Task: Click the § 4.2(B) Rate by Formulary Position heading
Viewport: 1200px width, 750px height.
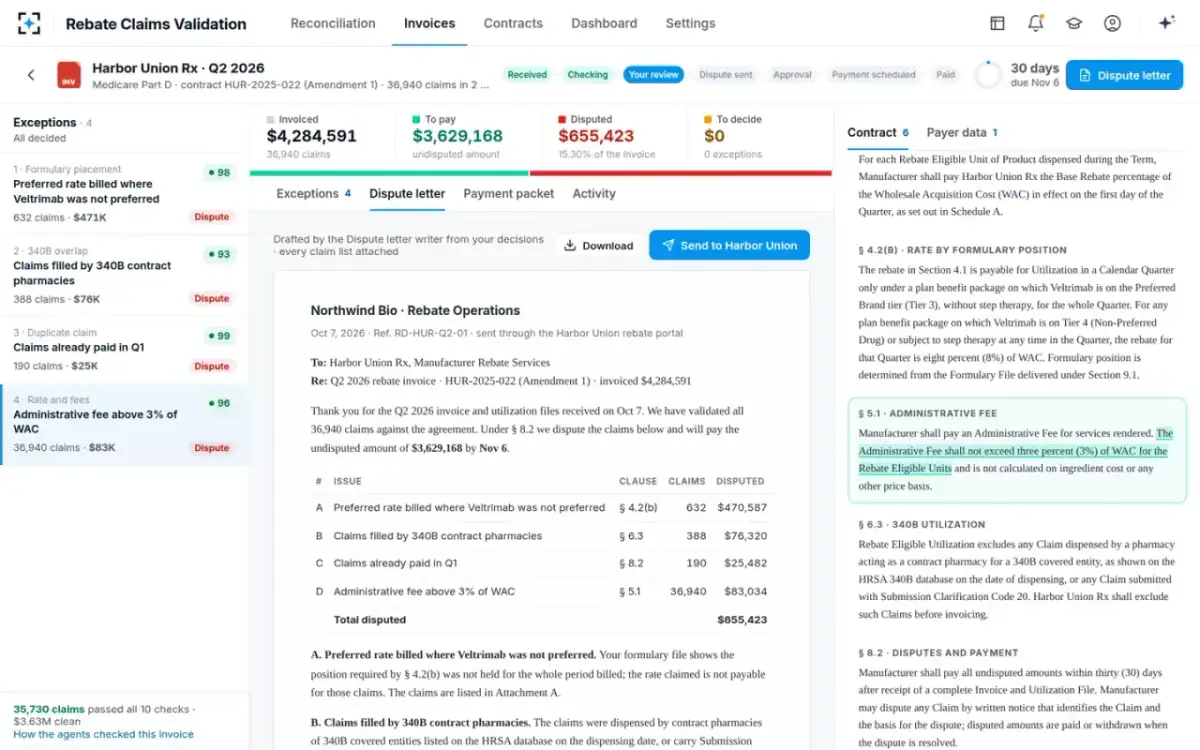Action: tap(962, 250)
